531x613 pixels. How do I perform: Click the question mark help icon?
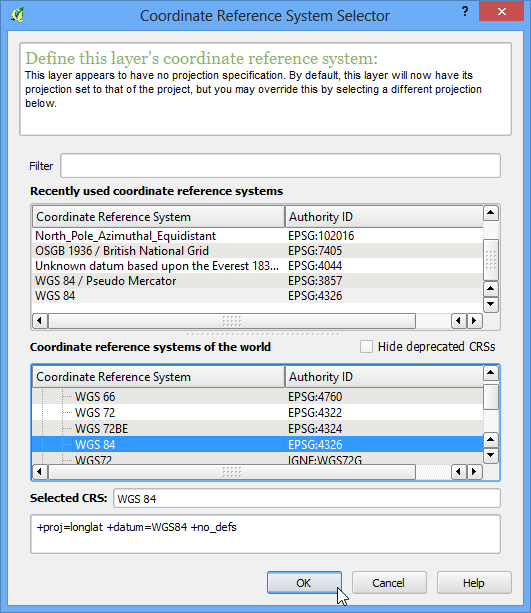tap(465, 11)
